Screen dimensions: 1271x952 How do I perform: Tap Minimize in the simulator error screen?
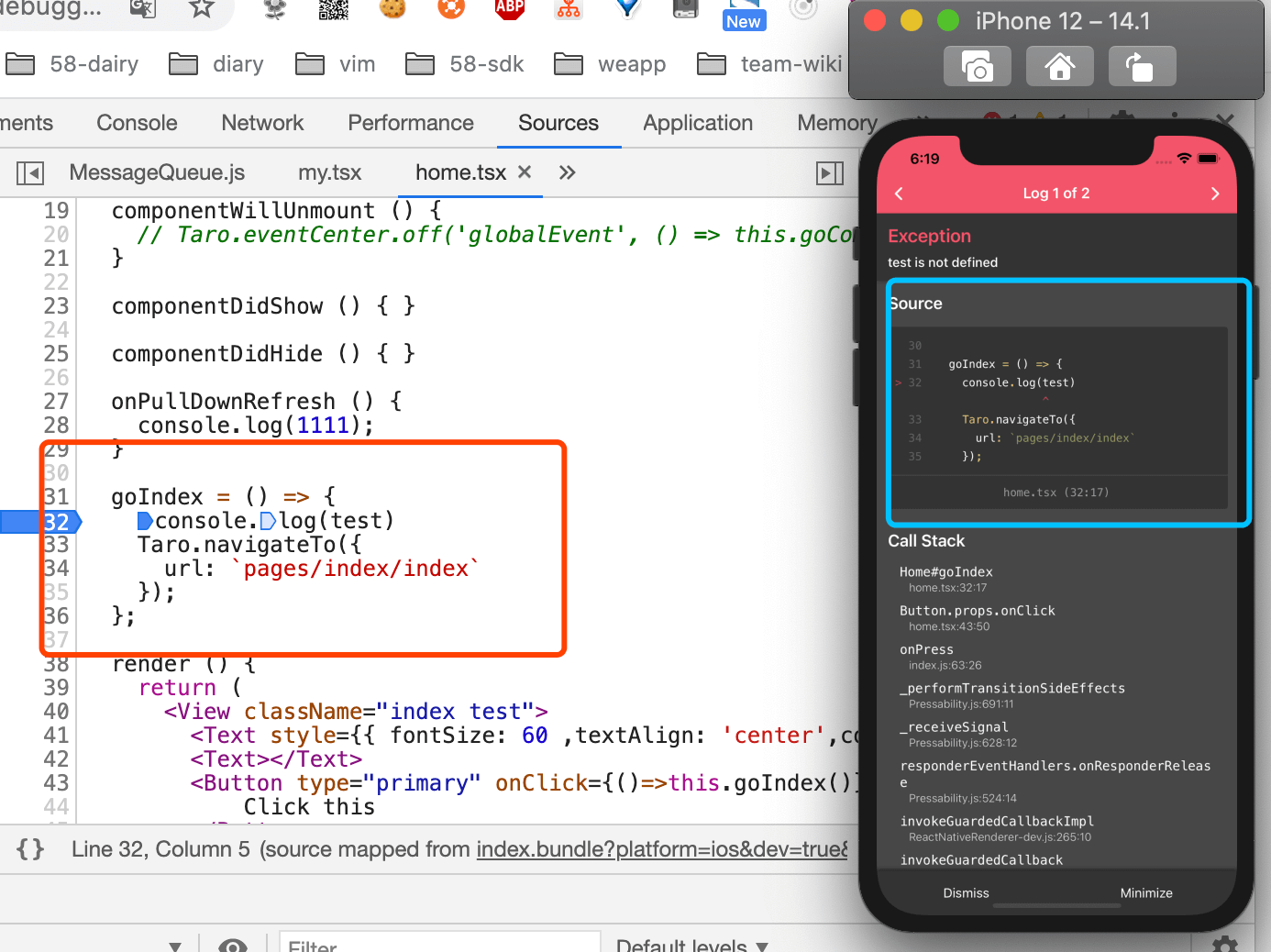(x=1146, y=892)
